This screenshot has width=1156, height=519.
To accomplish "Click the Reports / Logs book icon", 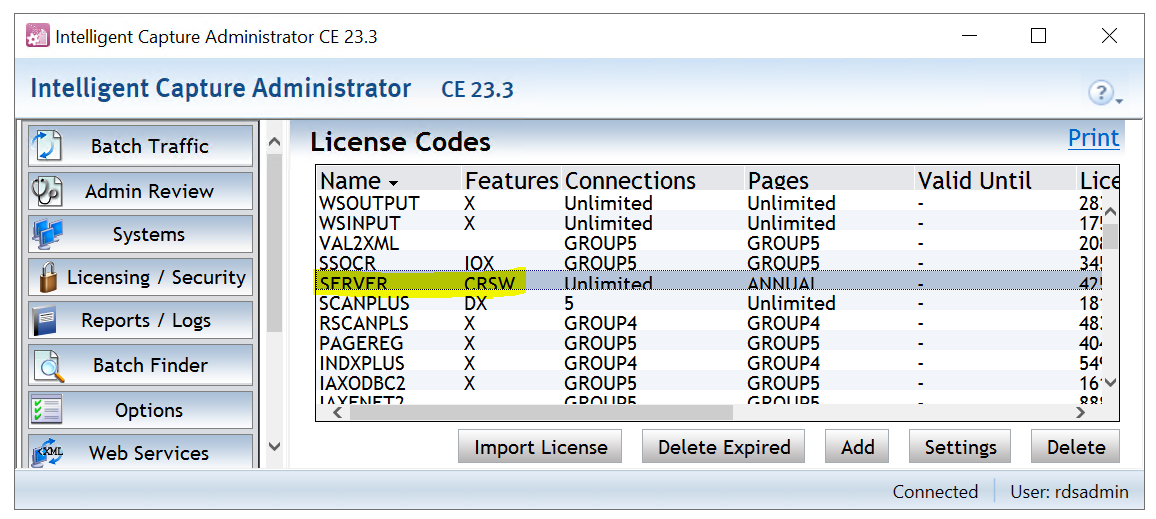I will (x=44, y=321).
